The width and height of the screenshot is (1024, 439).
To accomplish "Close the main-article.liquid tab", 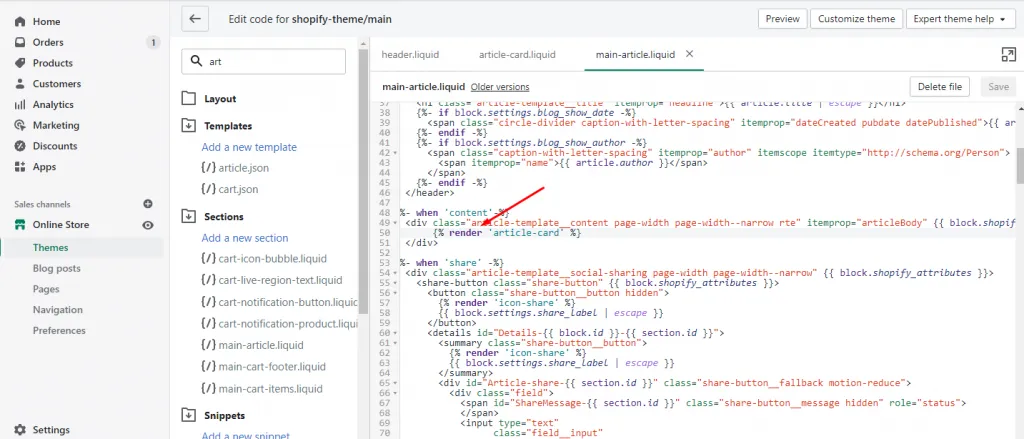I will pos(689,54).
